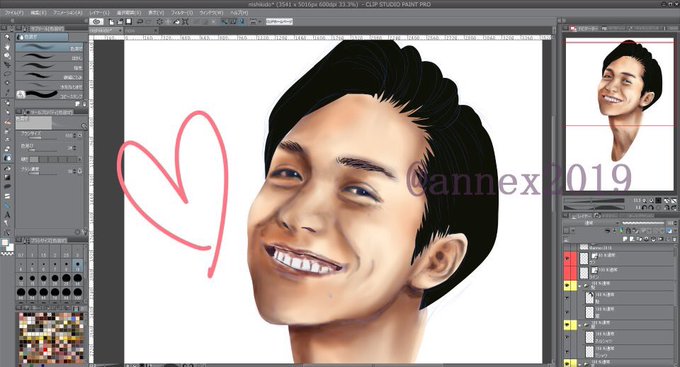Collapse the second yellow-marked layer folder

click(580, 324)
